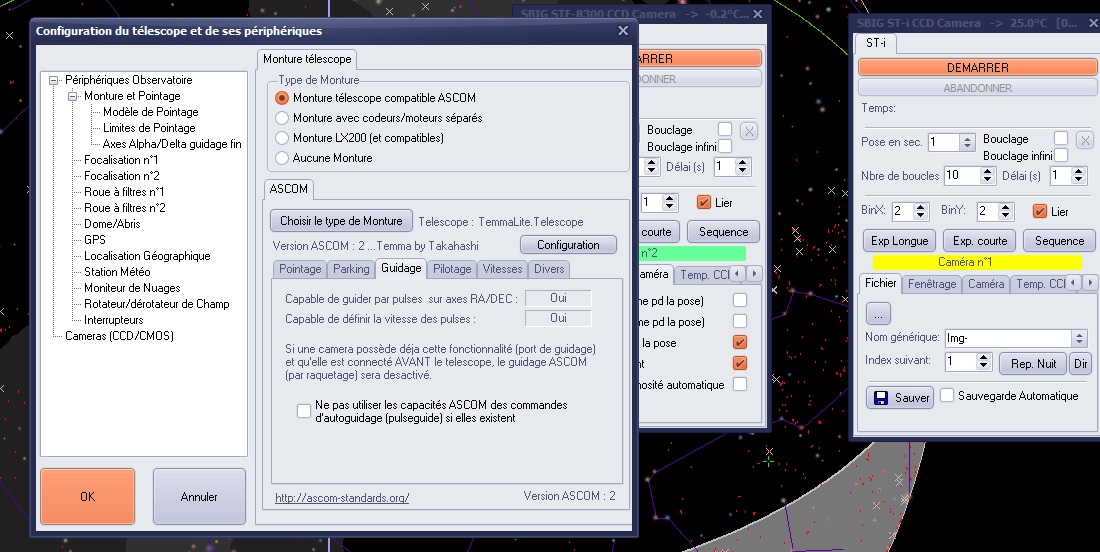Increase Pose en sec. in ST-i panel
Image resolution: width=1100 pixels, height=552 pixels.
coord(966,138)
